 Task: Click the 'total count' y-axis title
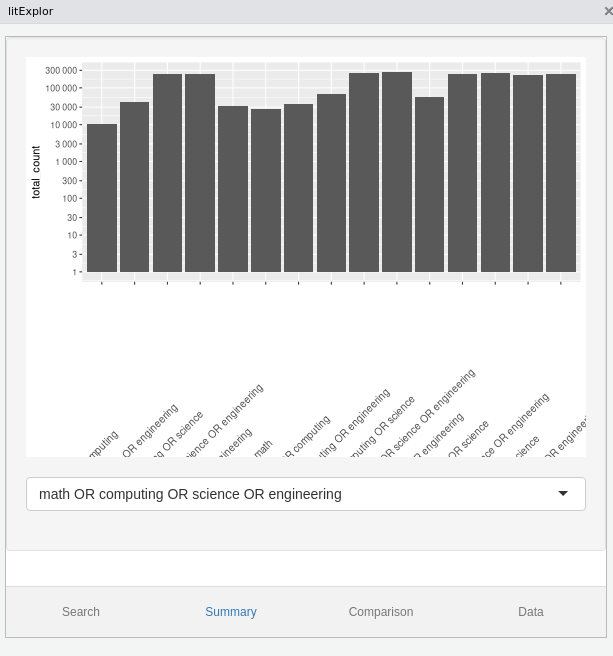click(36, 172)
